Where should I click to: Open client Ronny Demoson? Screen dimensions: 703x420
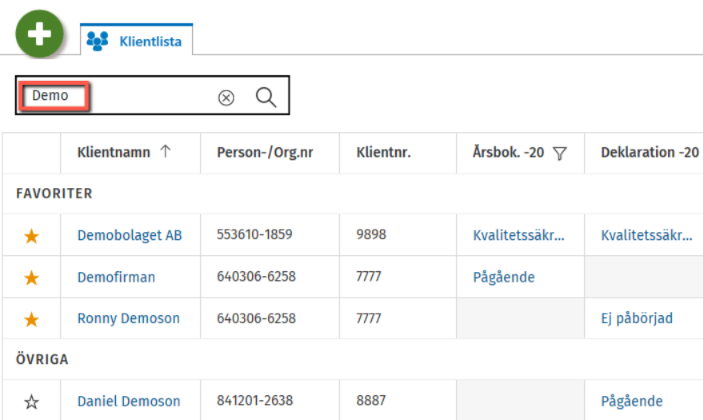pyautogui.click(x=128, y=318)
